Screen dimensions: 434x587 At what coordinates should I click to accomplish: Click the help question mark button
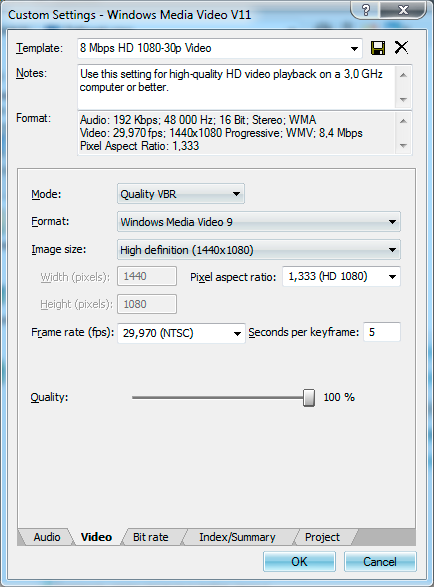click(365, 10)
